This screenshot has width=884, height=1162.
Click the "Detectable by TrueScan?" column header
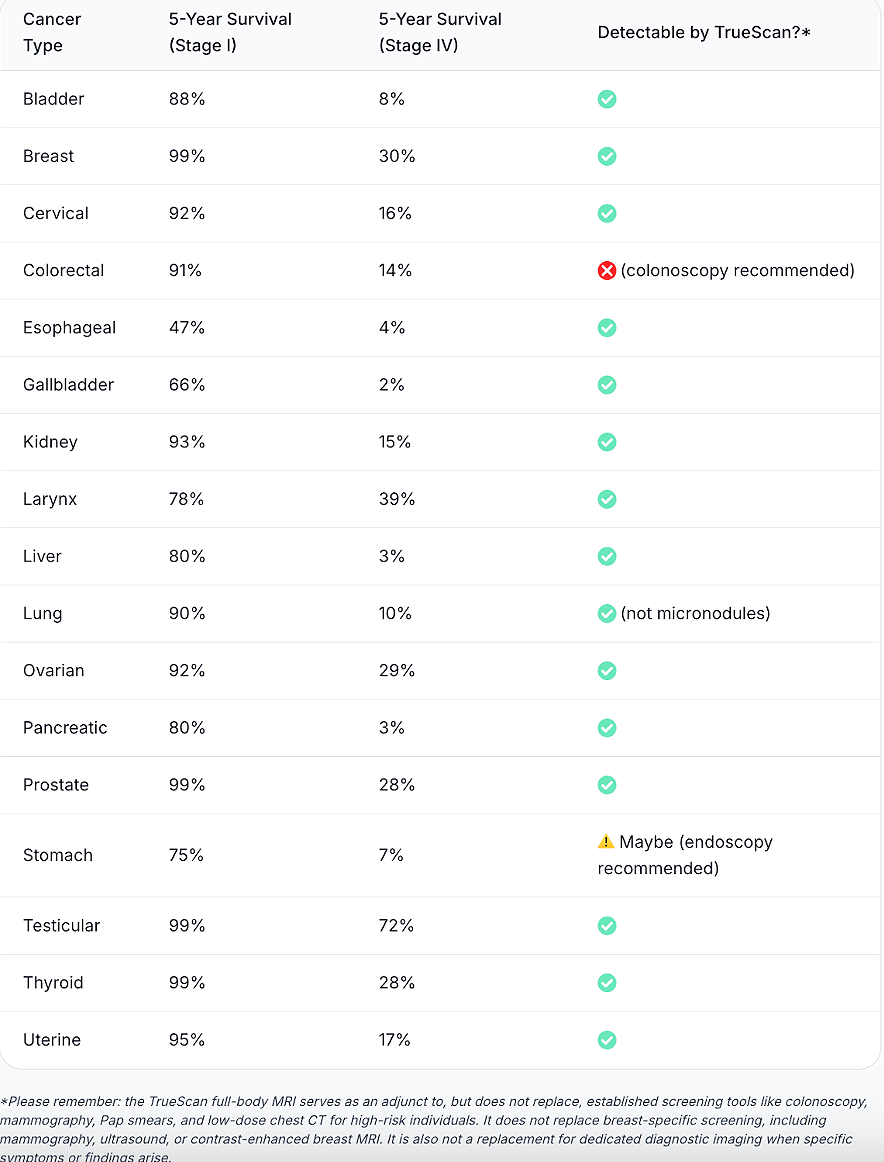[703, 33]
